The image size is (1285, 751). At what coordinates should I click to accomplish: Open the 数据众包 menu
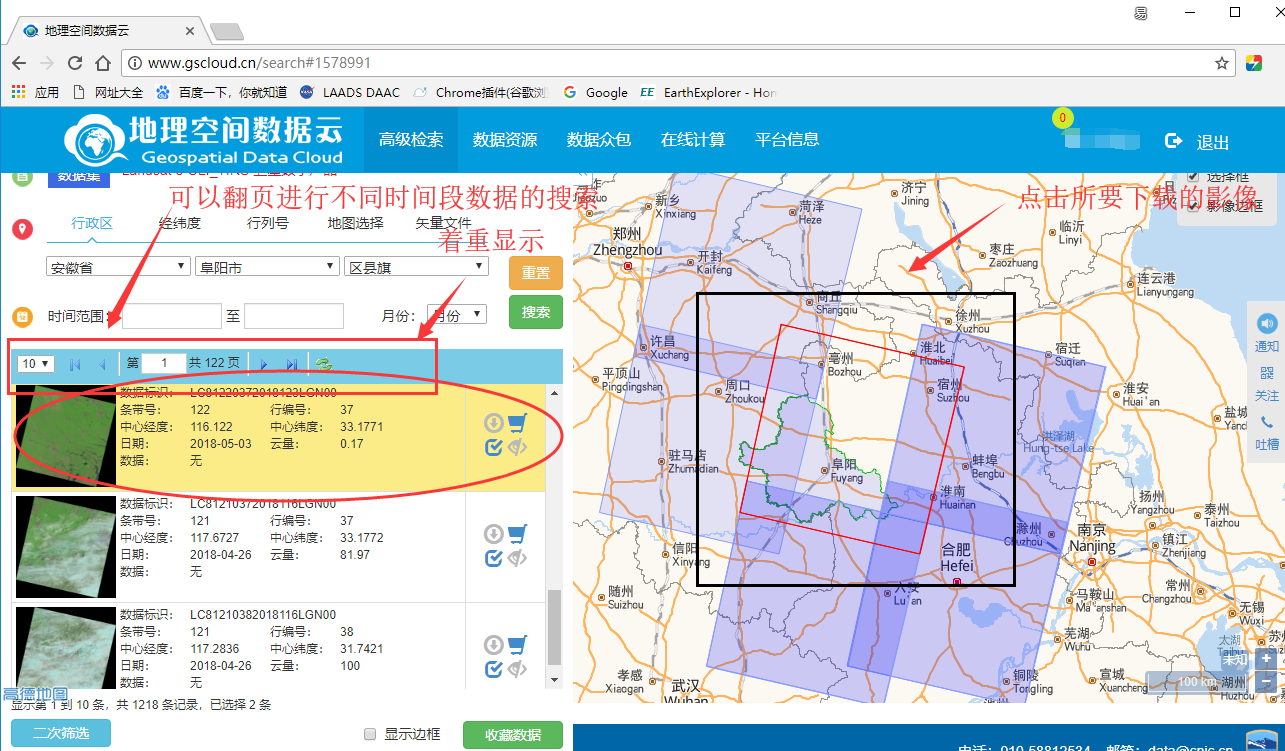[x=599, y=140]
